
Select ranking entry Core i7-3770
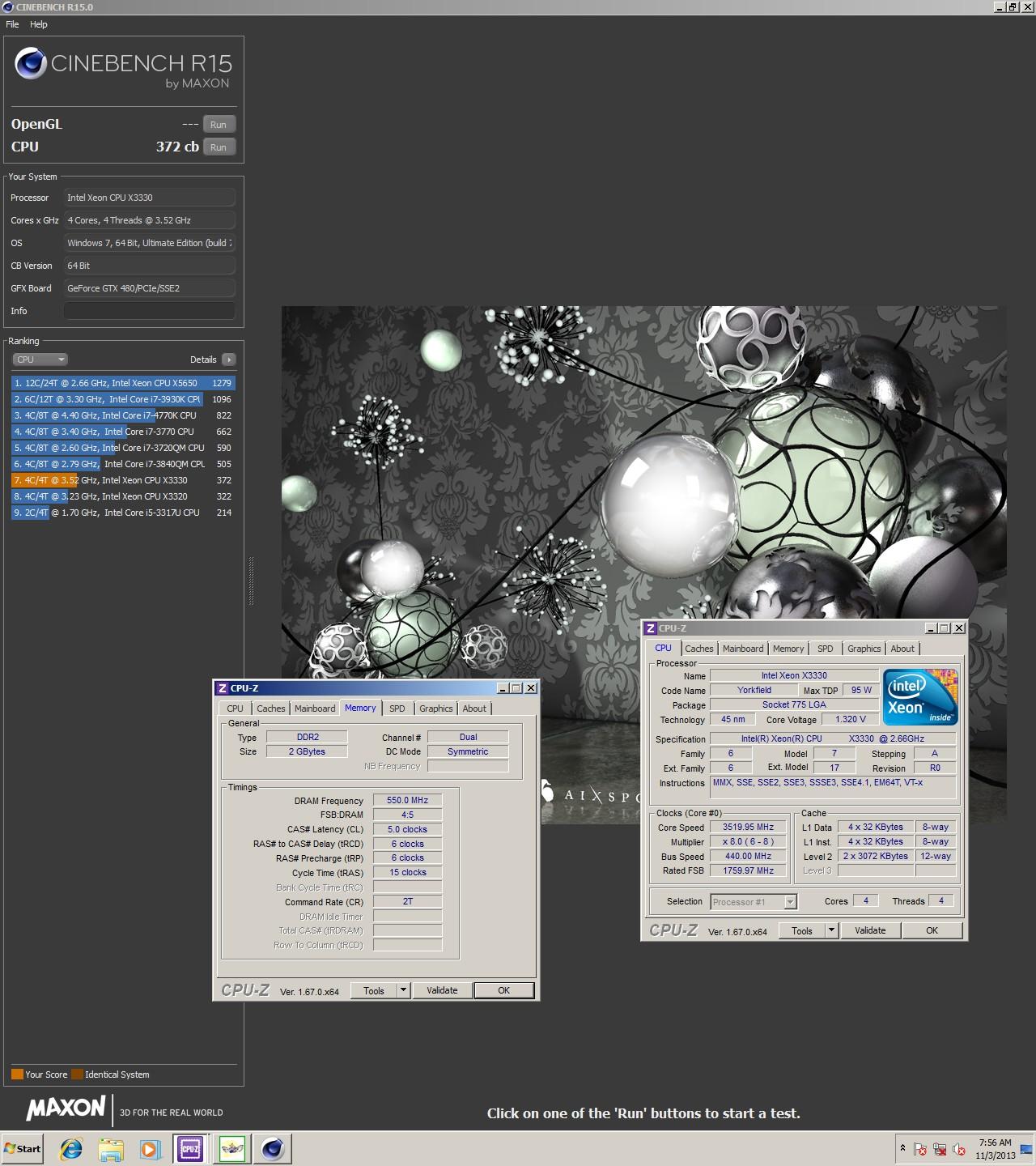click(123, 432)
